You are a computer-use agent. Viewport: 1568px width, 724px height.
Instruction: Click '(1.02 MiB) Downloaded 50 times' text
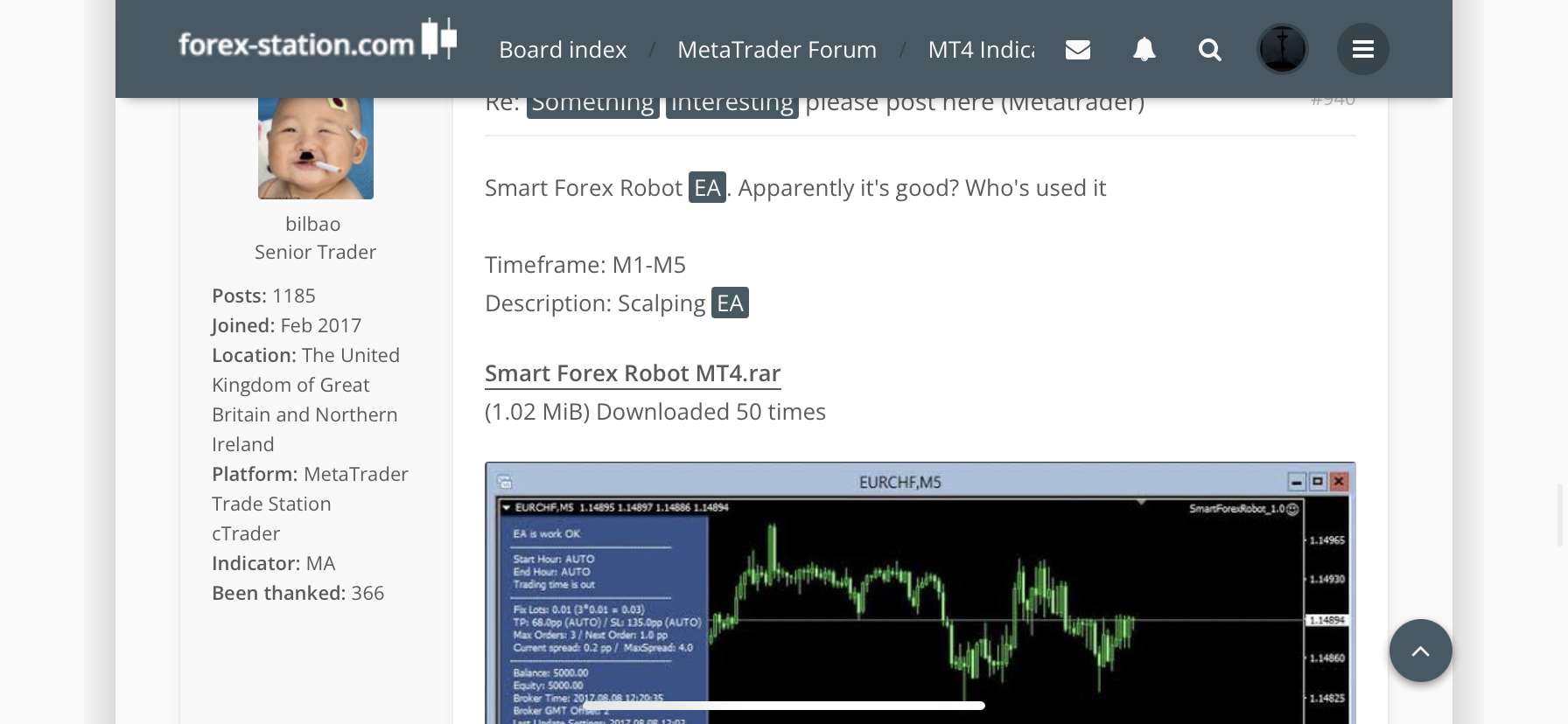[x=655, y=412]
